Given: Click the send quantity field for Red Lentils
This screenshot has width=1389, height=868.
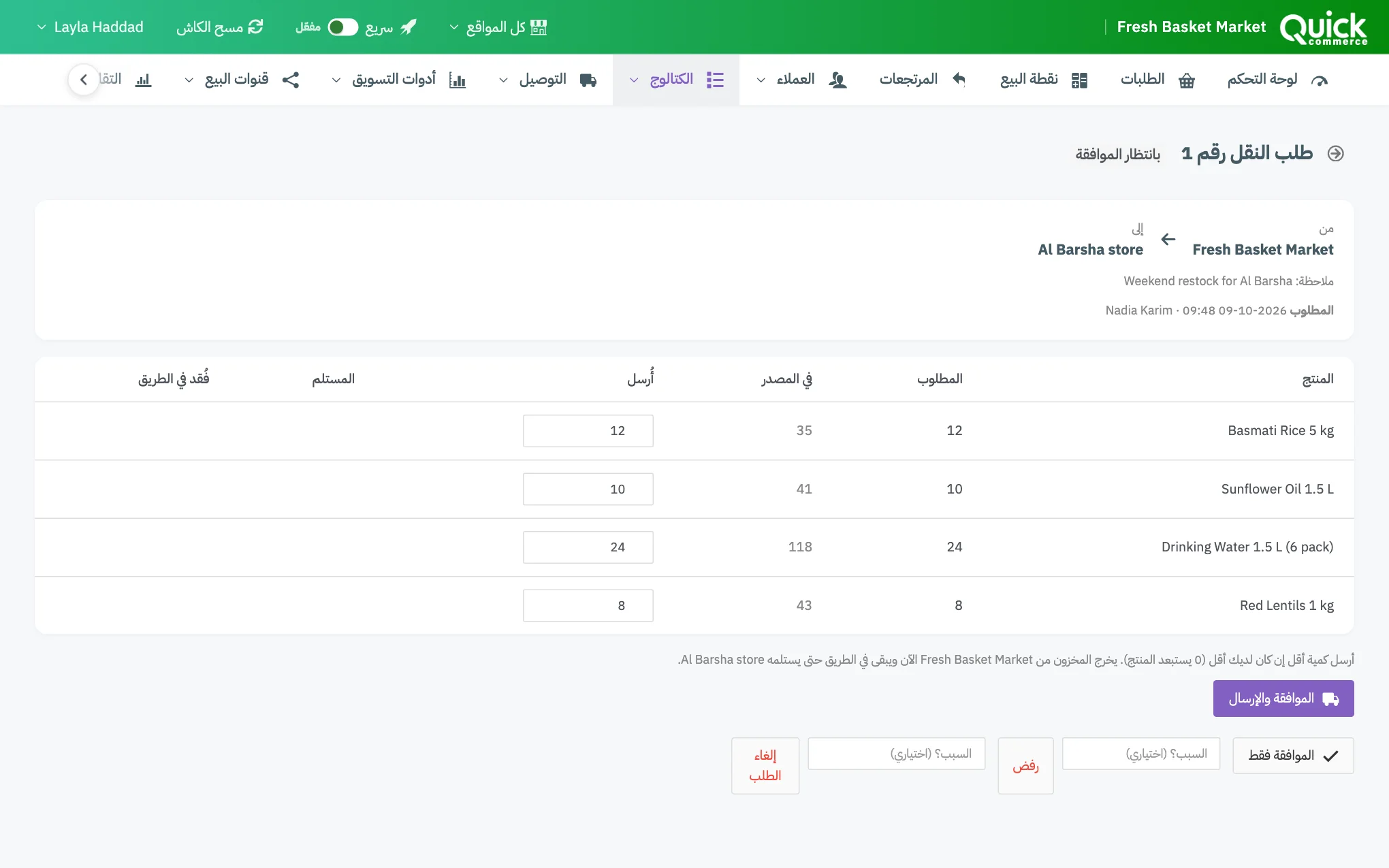Looking at the screenshot, I should (x=588, y=605).
